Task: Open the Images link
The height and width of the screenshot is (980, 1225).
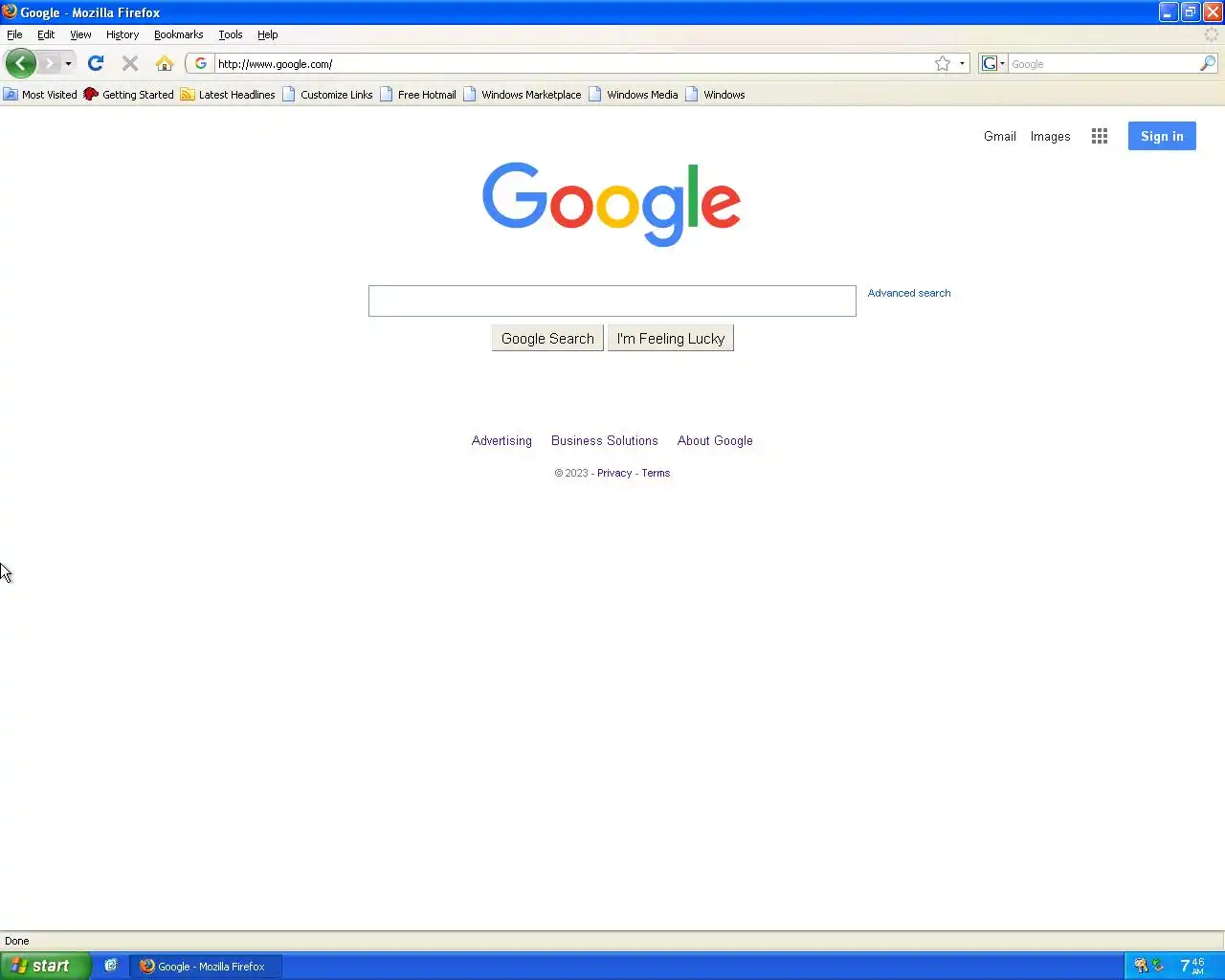Action: [1050, 137]
